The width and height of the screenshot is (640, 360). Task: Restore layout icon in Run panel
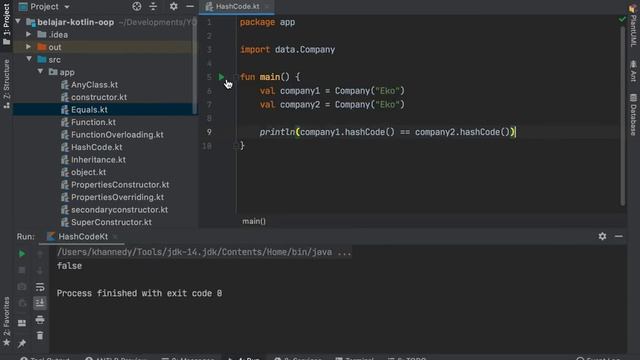[x=22, y=323]
